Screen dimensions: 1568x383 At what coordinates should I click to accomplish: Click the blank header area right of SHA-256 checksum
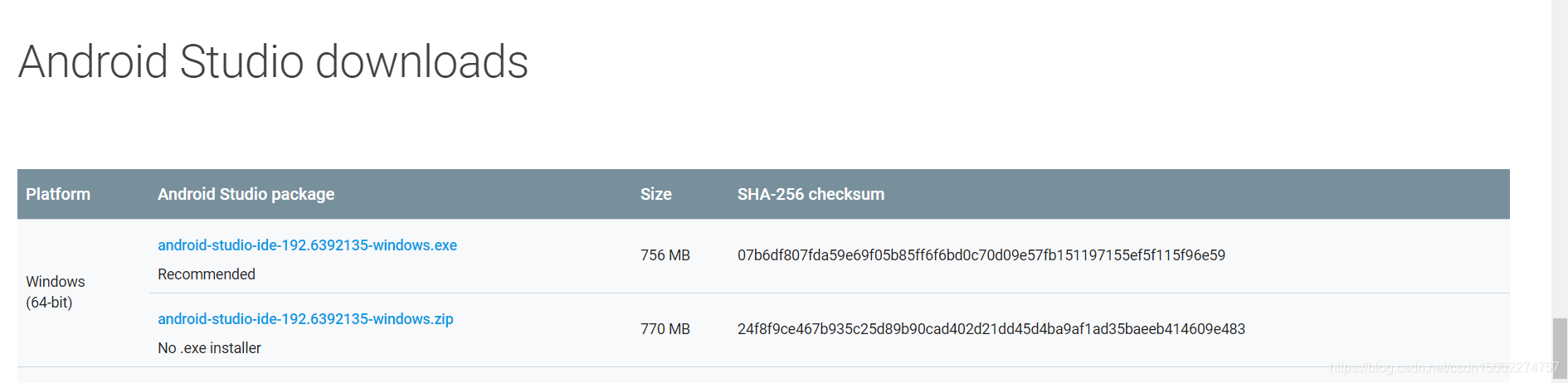click(1197, 194)
